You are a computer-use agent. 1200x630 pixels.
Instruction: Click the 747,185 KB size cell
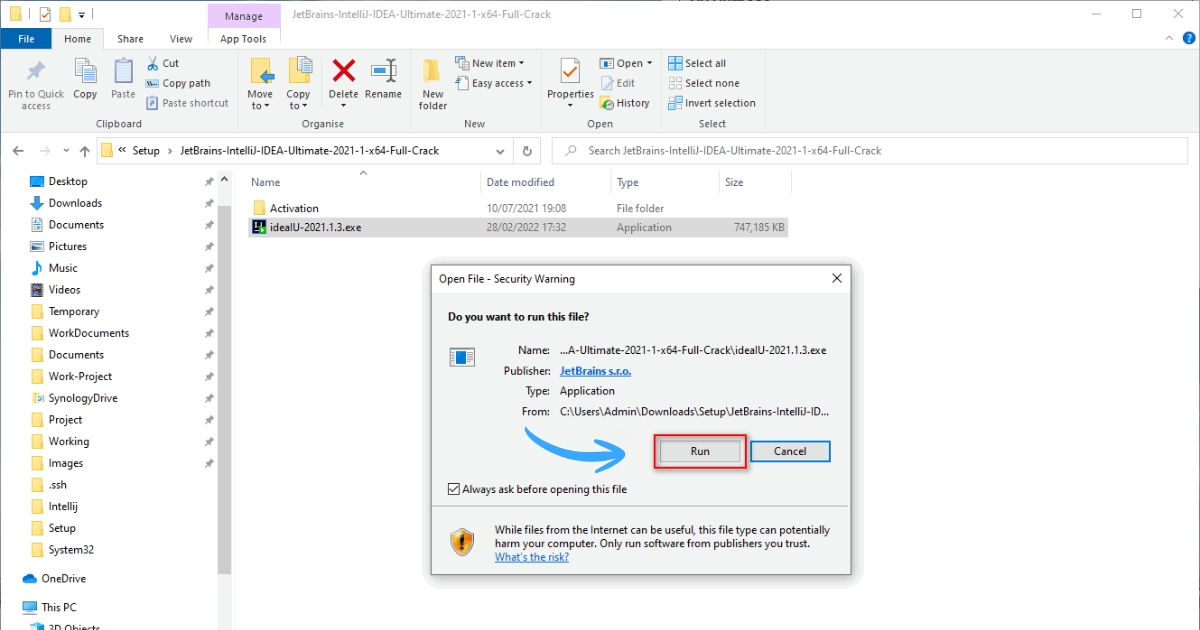[759, 227]
